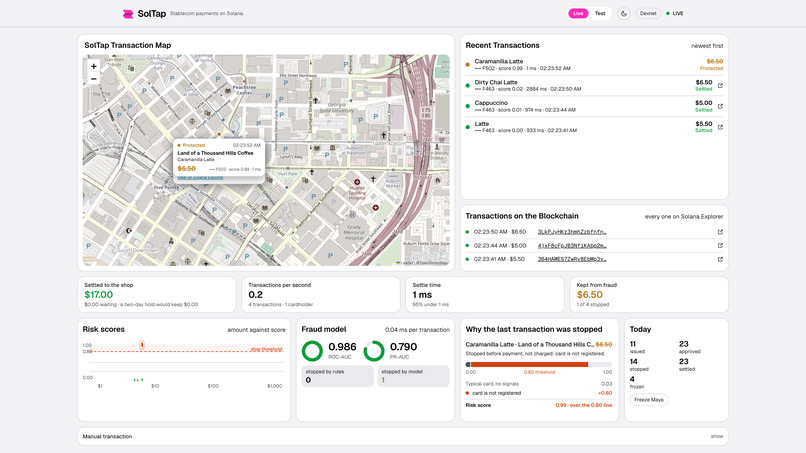Image resolution: width=806 pixels, height=453 pixels.
Task: Select the Cappuccino transaction row
Action: click(594, 106)
